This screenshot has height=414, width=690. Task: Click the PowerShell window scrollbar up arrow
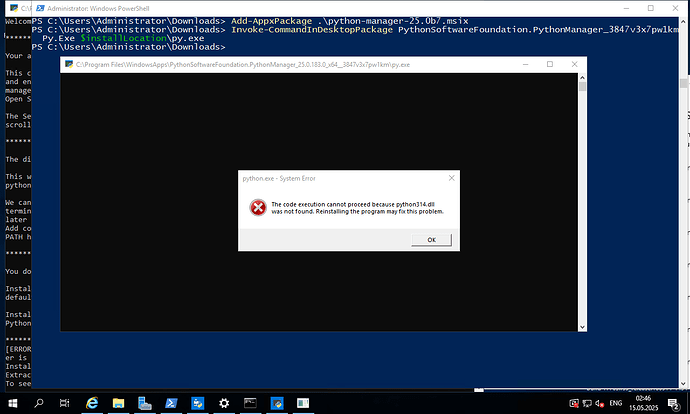coord(683,21)
